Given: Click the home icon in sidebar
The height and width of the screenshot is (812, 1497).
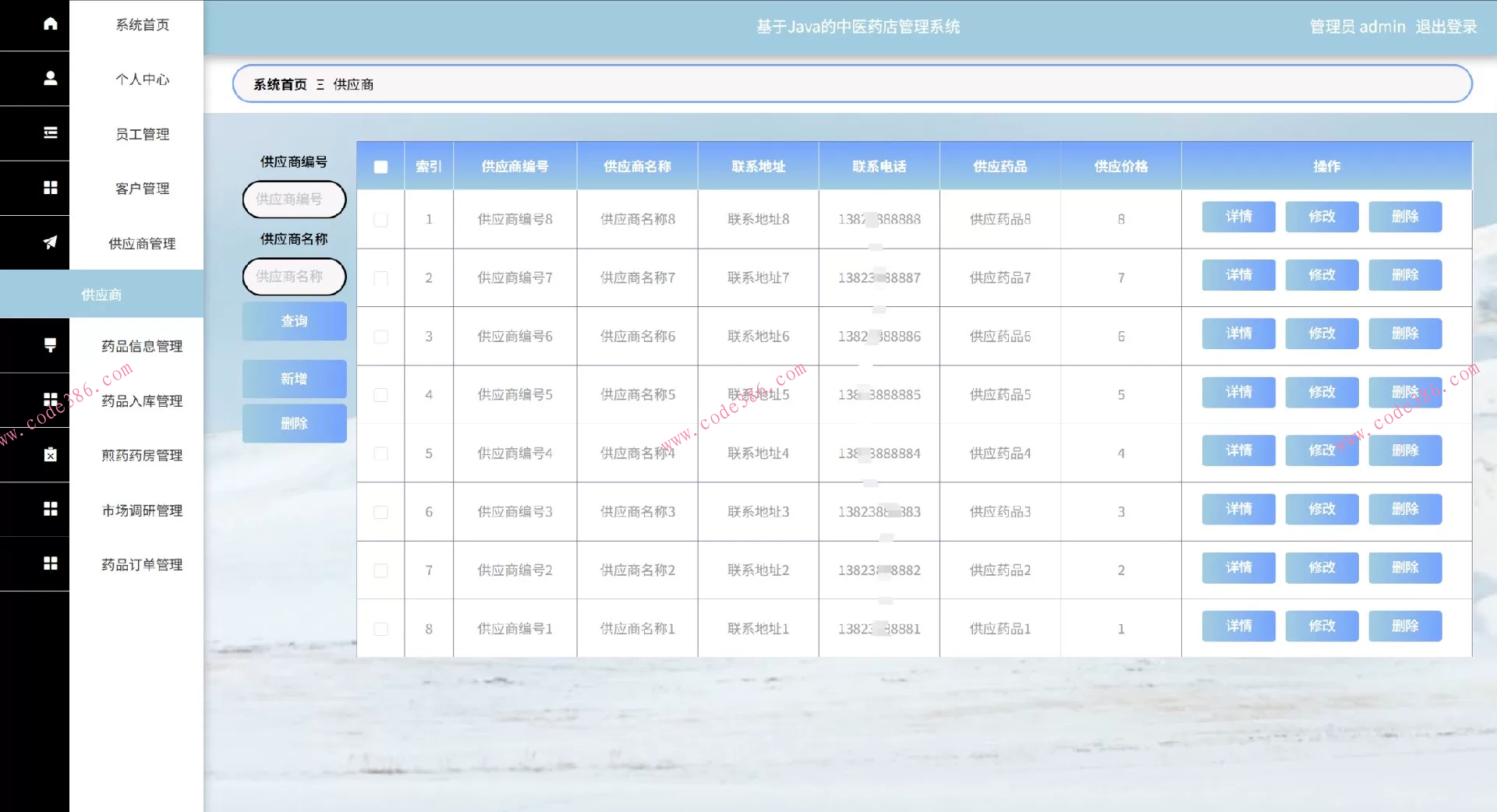Looking at the screenshot, I should coord(50,24).
